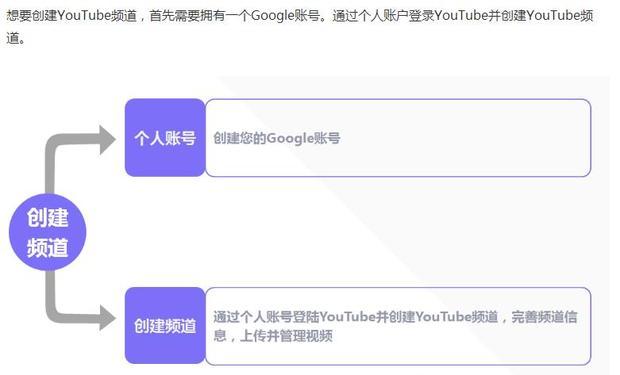Select the purple 个人账号 box
Viewport: 620px width, 375px height.
coord(165,138)
